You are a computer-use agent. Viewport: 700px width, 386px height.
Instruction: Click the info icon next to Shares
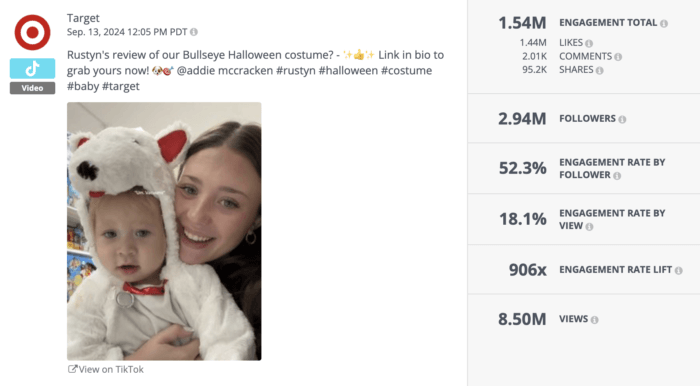pyautogui.click(x=600, y=71)
